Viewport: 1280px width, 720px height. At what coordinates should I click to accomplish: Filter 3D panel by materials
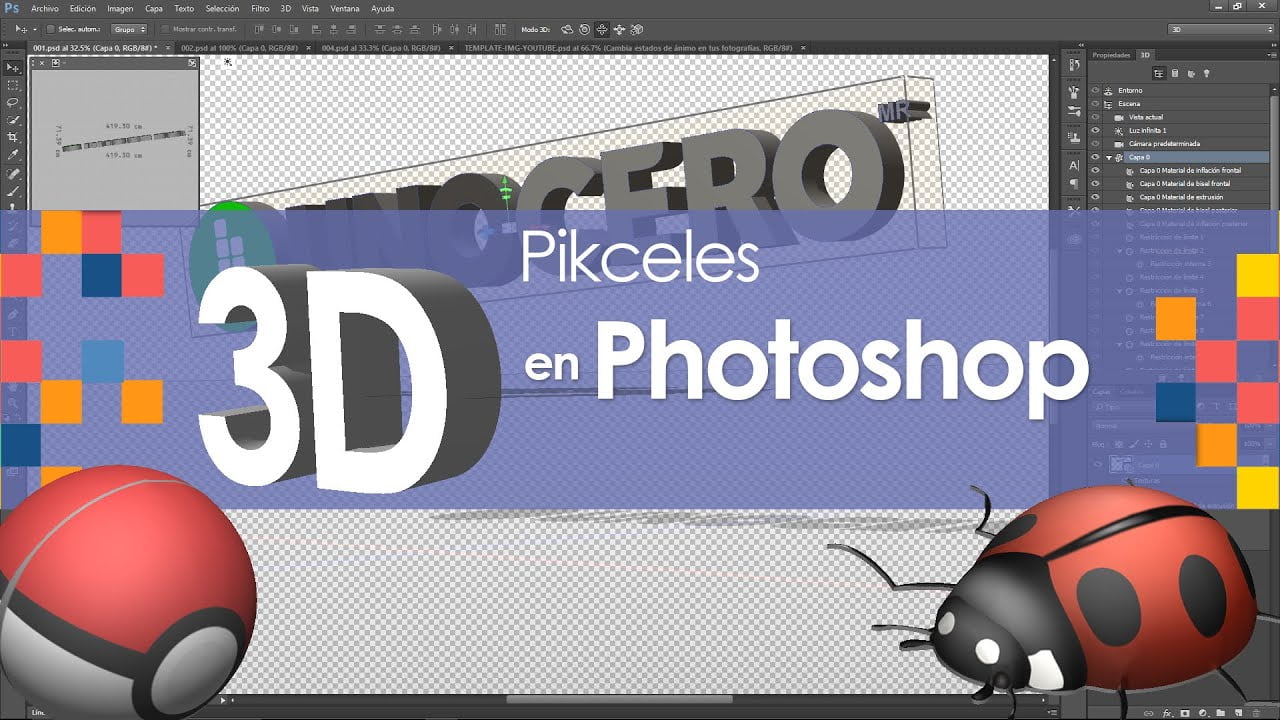coord(1191,73)
